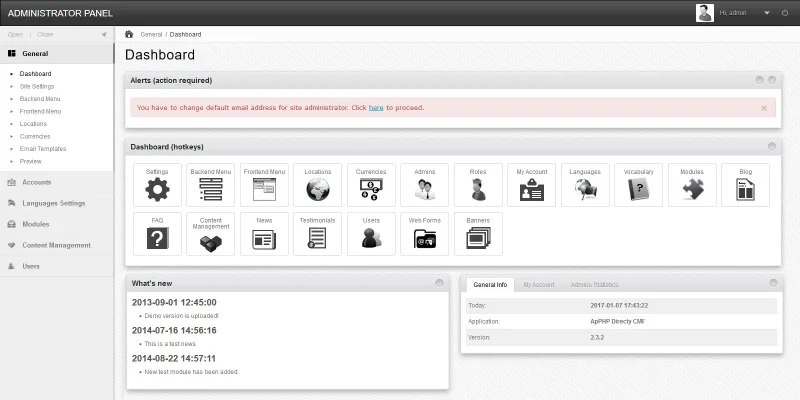Open the Hi, admin dropdown arrow
The height and width of the screenshot is (400, 800).
point(766,13)
